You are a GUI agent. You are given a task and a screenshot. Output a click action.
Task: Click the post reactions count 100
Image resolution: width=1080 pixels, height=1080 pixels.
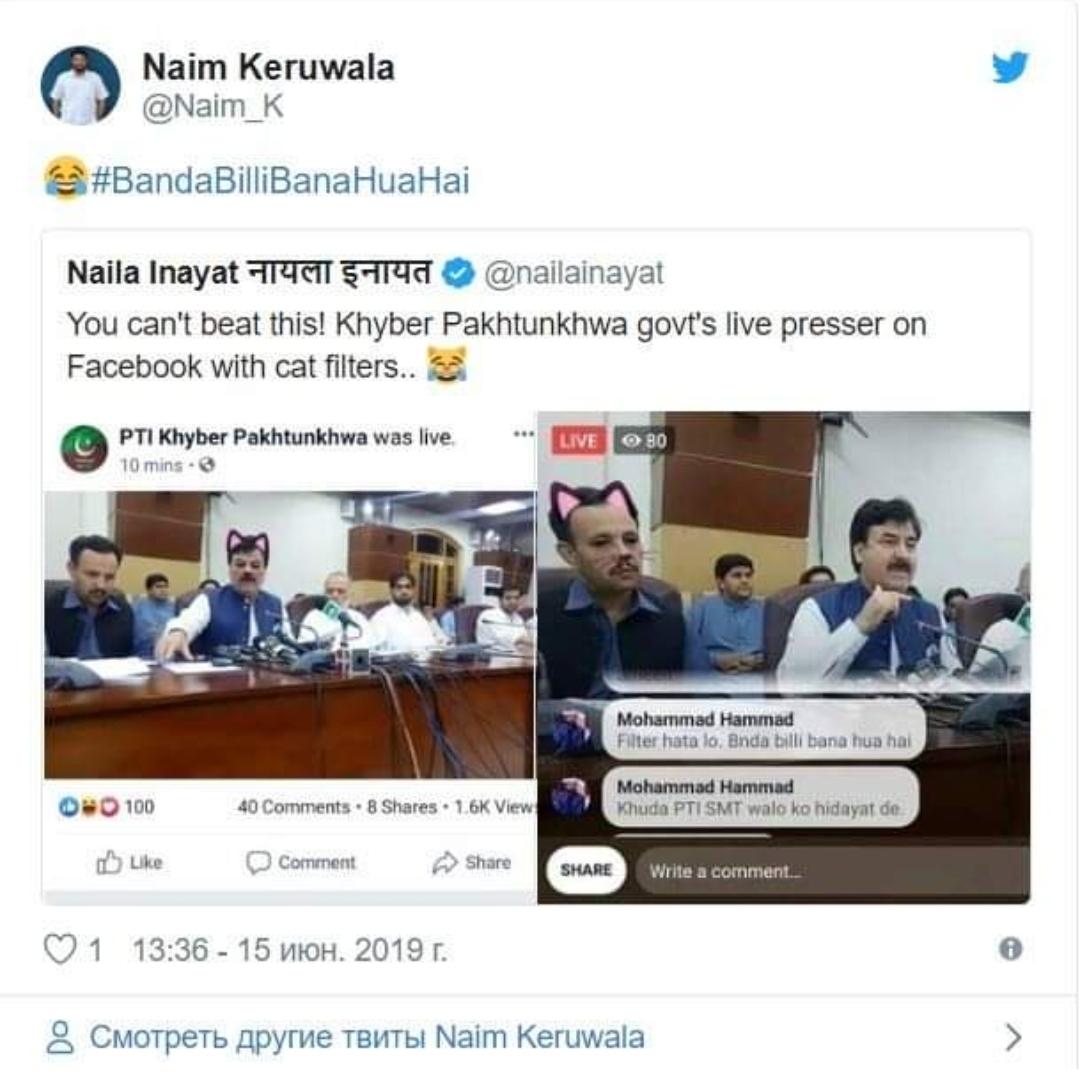[139, 807]
